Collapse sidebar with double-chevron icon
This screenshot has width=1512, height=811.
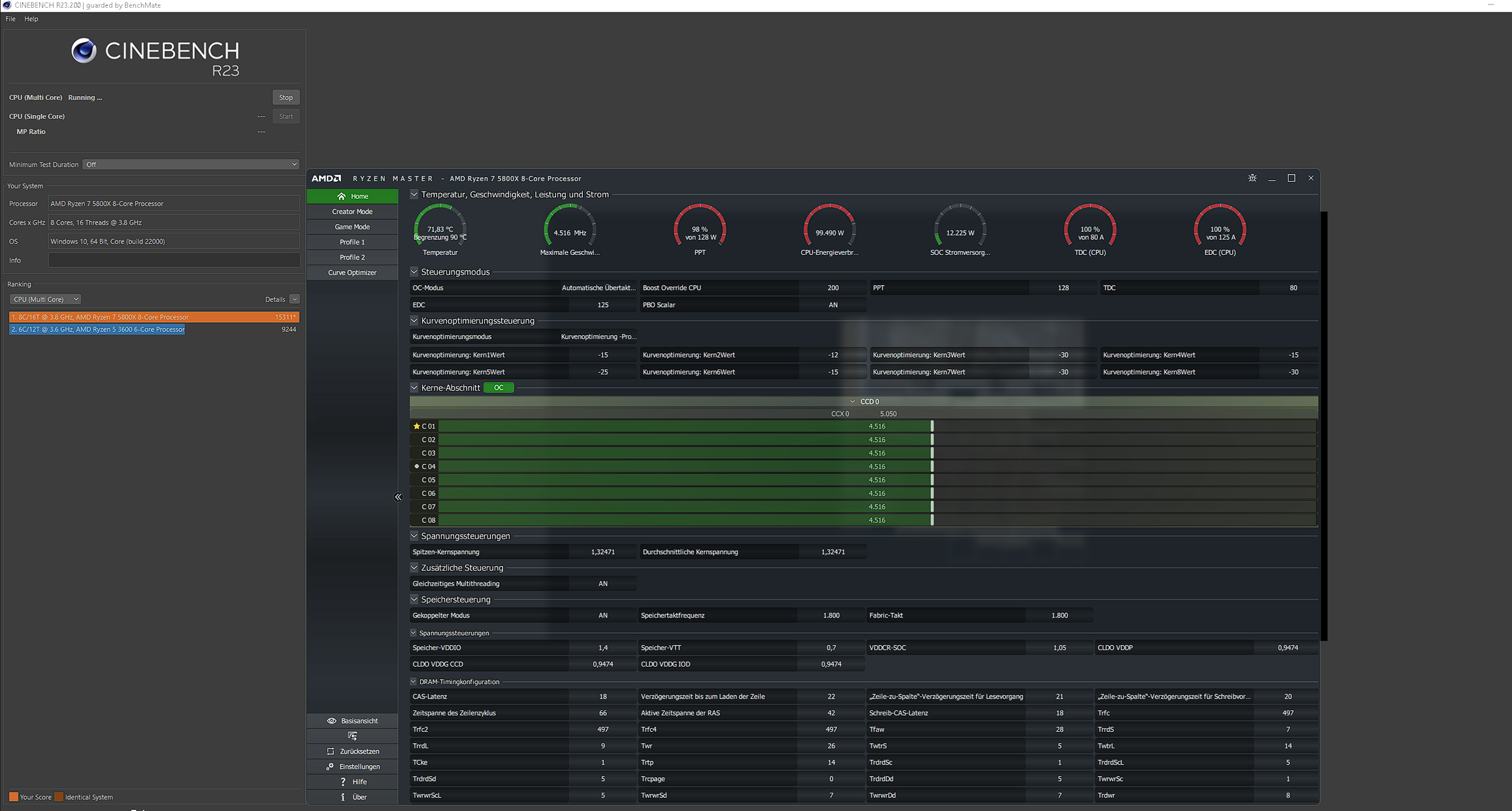point(398,497)
